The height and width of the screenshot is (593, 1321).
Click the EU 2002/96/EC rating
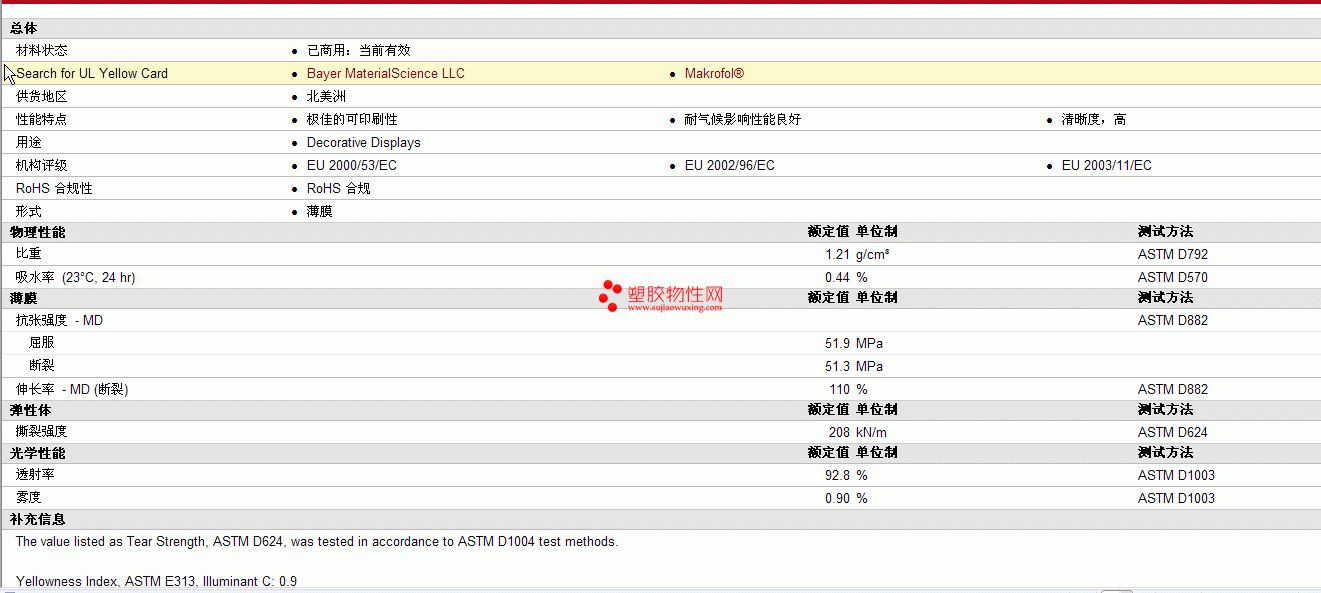tap(730, 166)
